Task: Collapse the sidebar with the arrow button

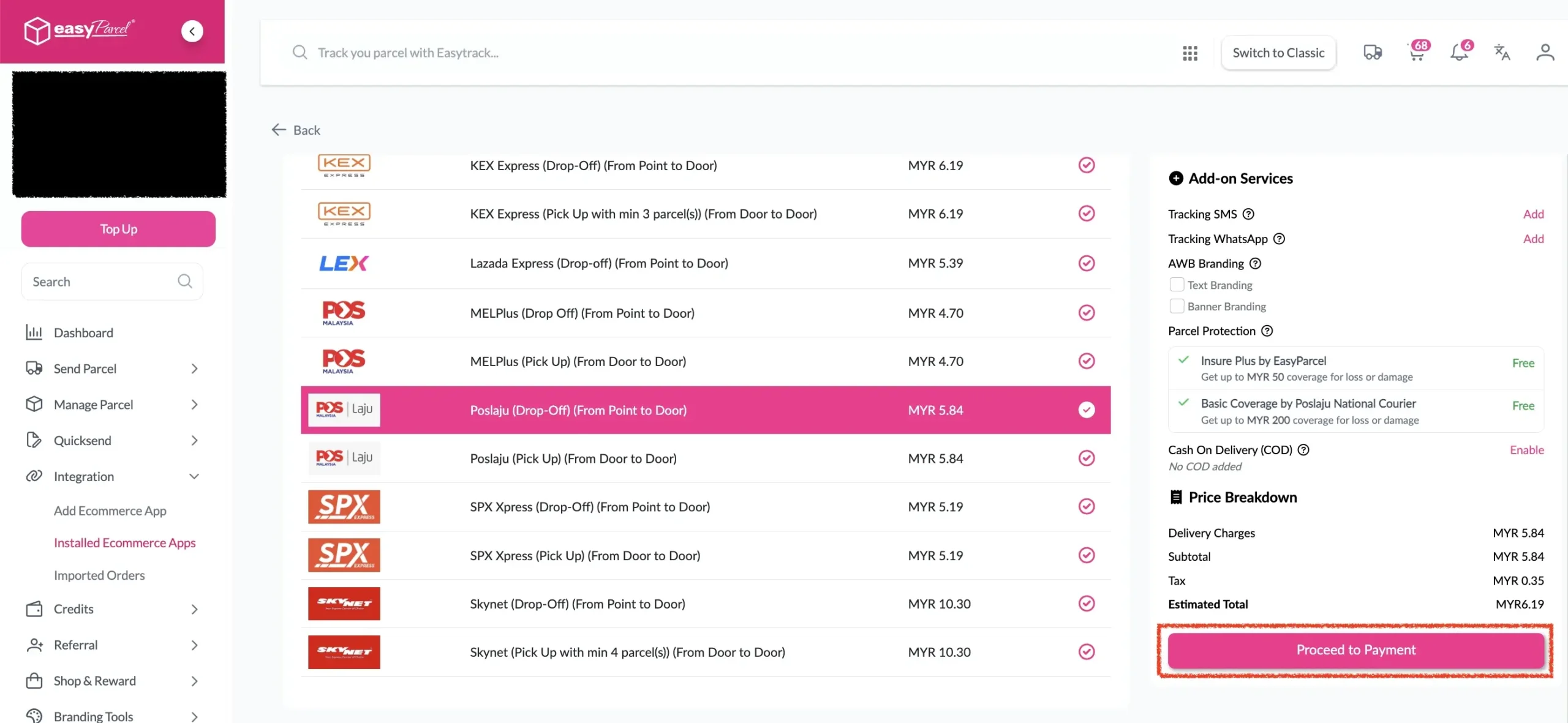Action: pos(192,31)
